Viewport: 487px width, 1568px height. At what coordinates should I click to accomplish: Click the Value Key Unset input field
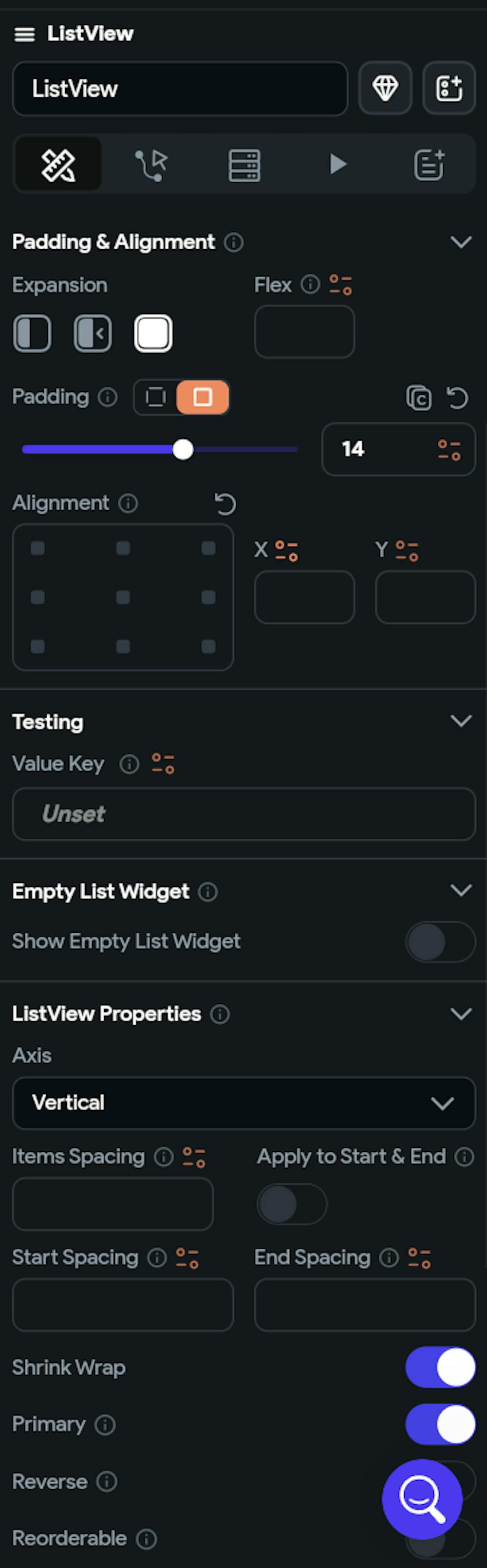[x=243, y=814]
